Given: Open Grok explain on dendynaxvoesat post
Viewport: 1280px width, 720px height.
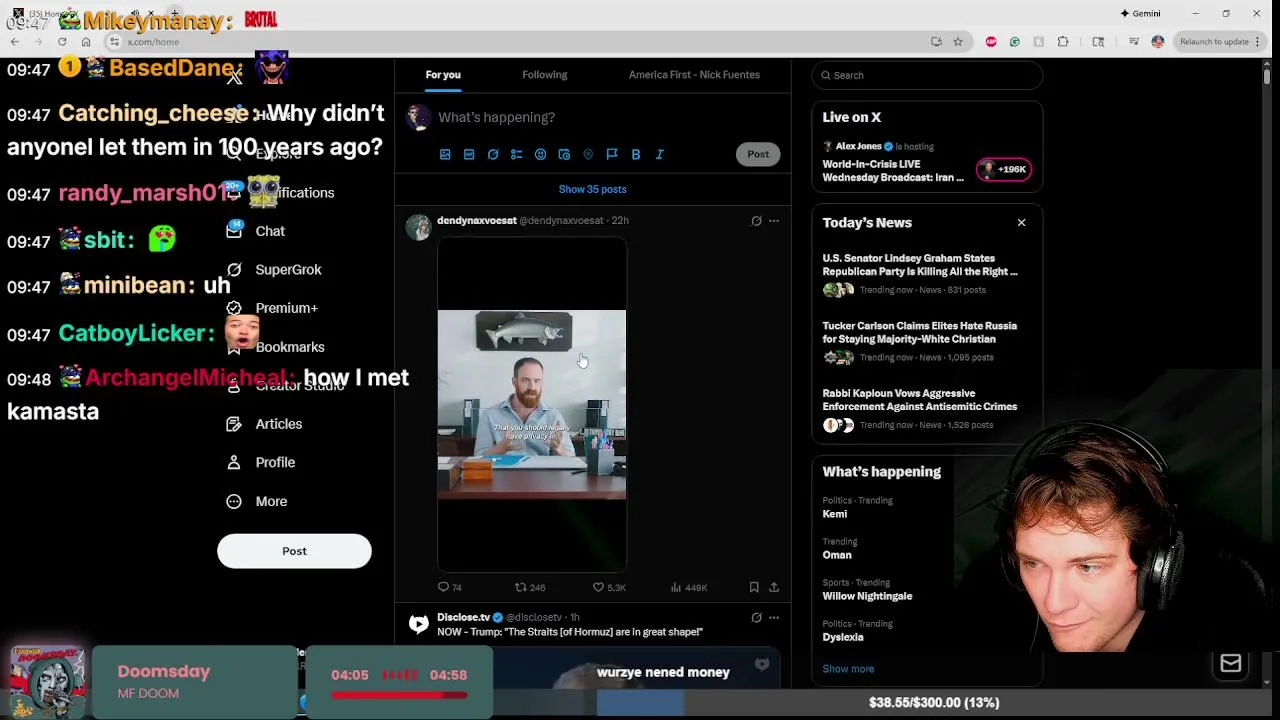Looking at the screenshot, I should (756, 221).
